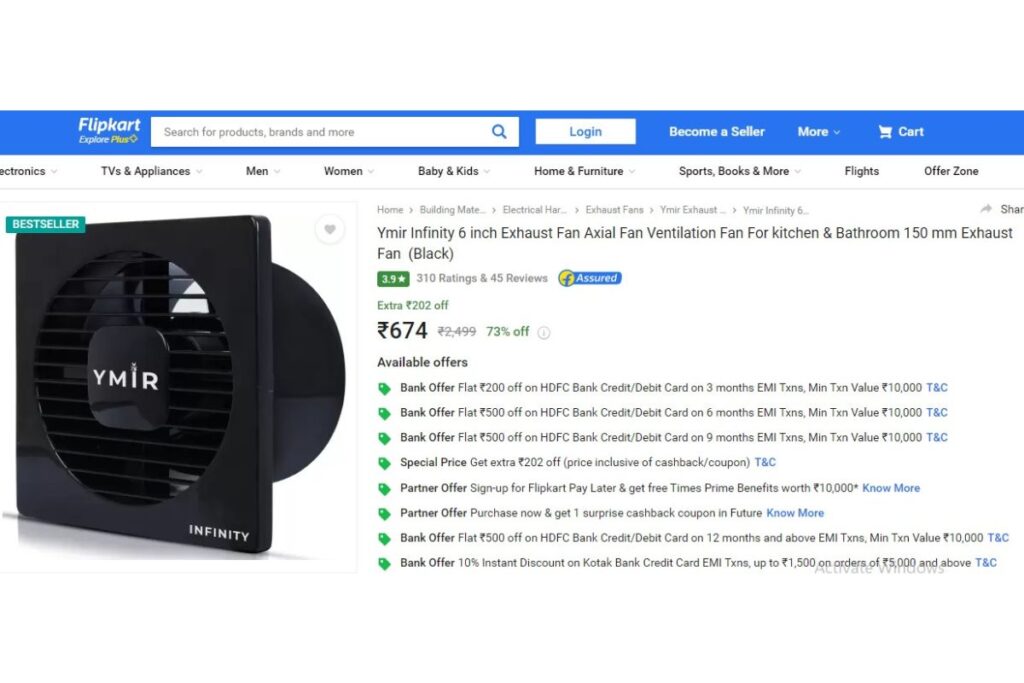Click Become a Seller link
This screenshot has height=683, width=1024.
[716, 132]
